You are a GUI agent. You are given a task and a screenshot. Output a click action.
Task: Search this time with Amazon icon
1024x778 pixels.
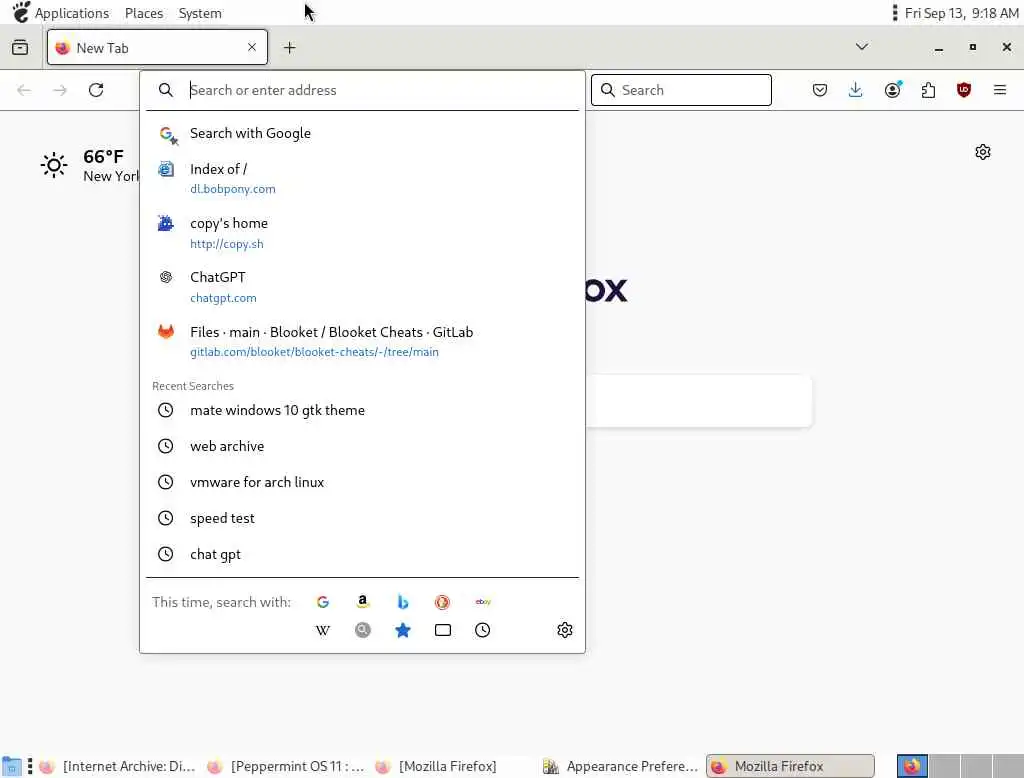click(x=362, y=602)
